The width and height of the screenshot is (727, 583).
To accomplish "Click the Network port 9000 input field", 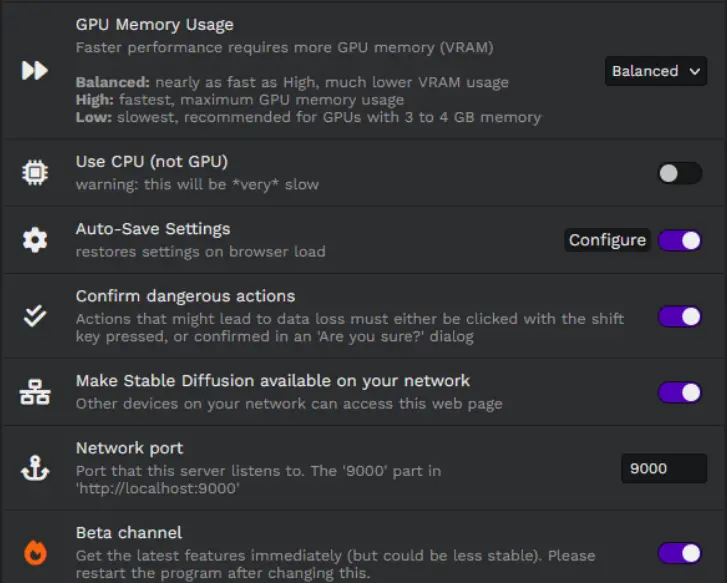I will click(664, 468).
